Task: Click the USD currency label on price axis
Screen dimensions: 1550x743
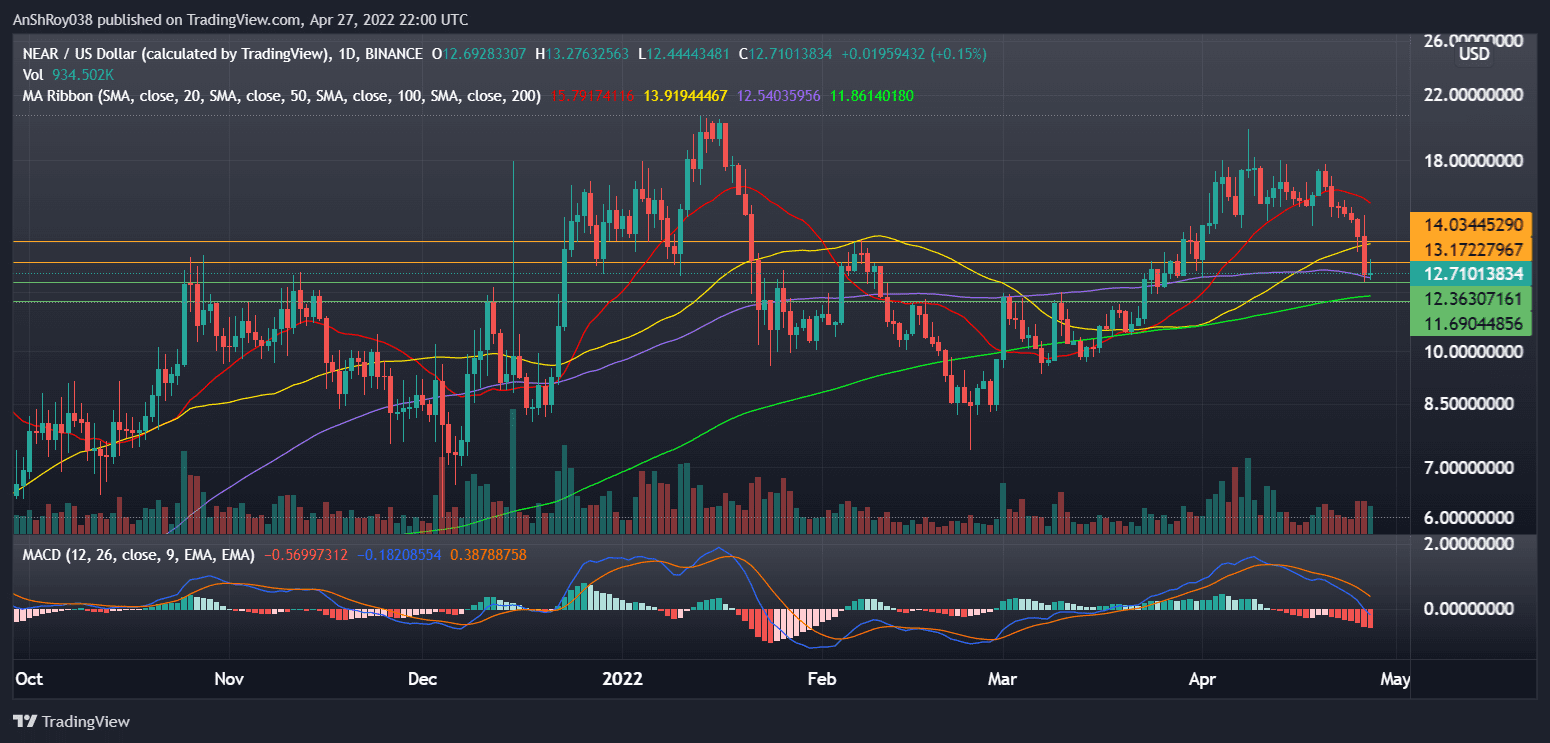Action: (1474, 55)
